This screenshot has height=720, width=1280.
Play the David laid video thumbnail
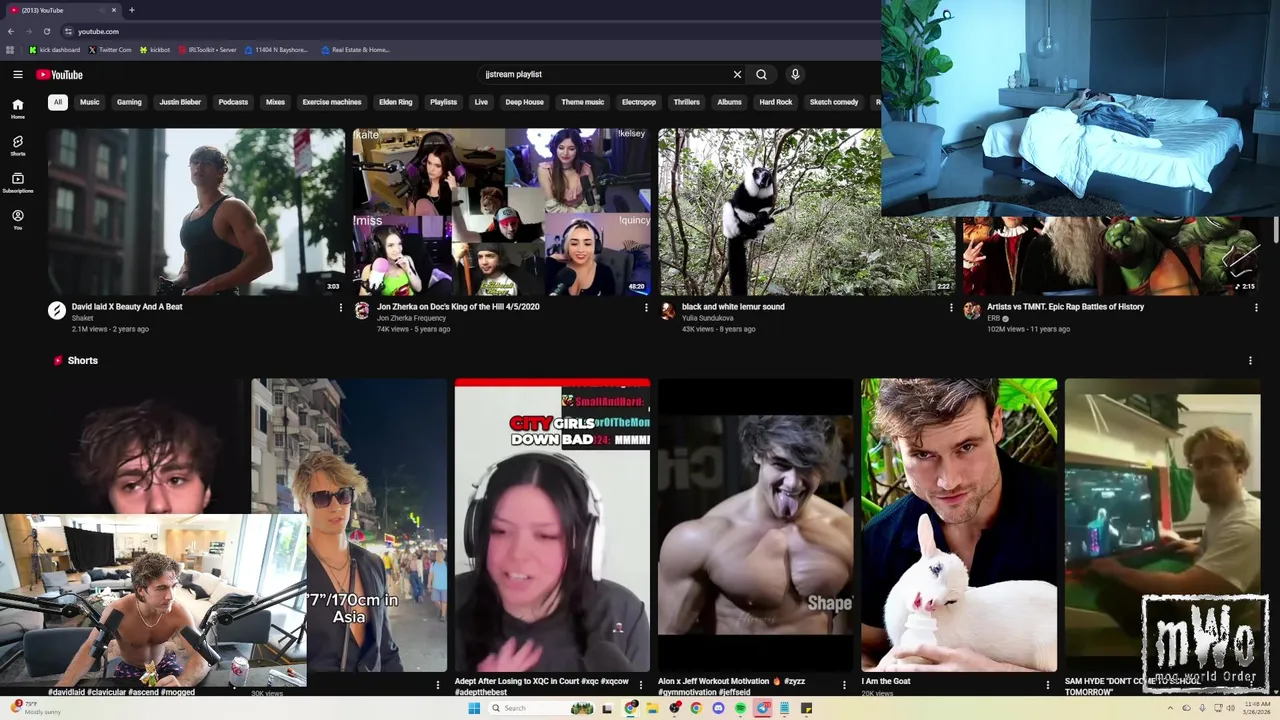(x=196, y=211)
